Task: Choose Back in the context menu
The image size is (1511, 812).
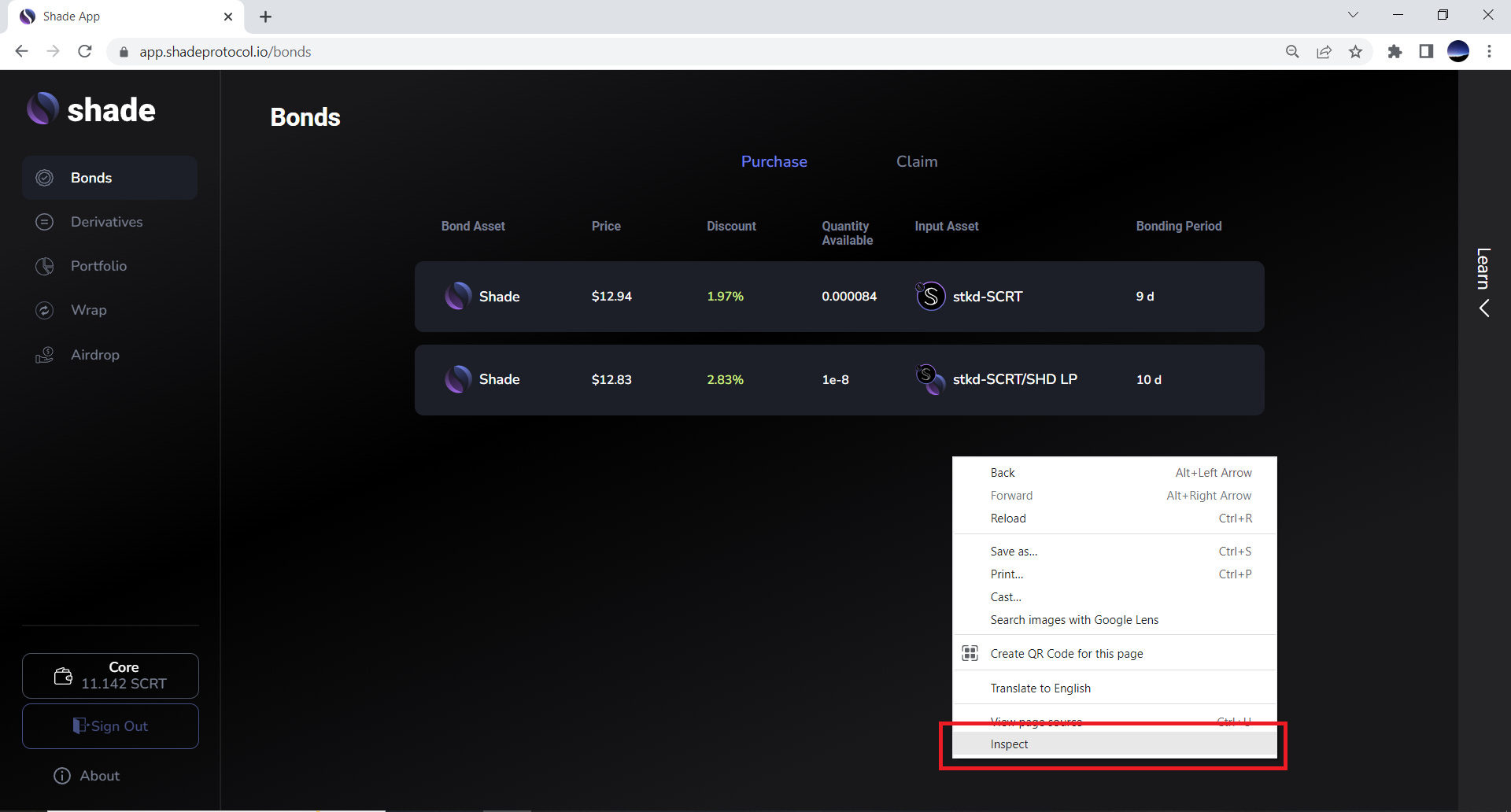Action: click(x=1114, y=473)
